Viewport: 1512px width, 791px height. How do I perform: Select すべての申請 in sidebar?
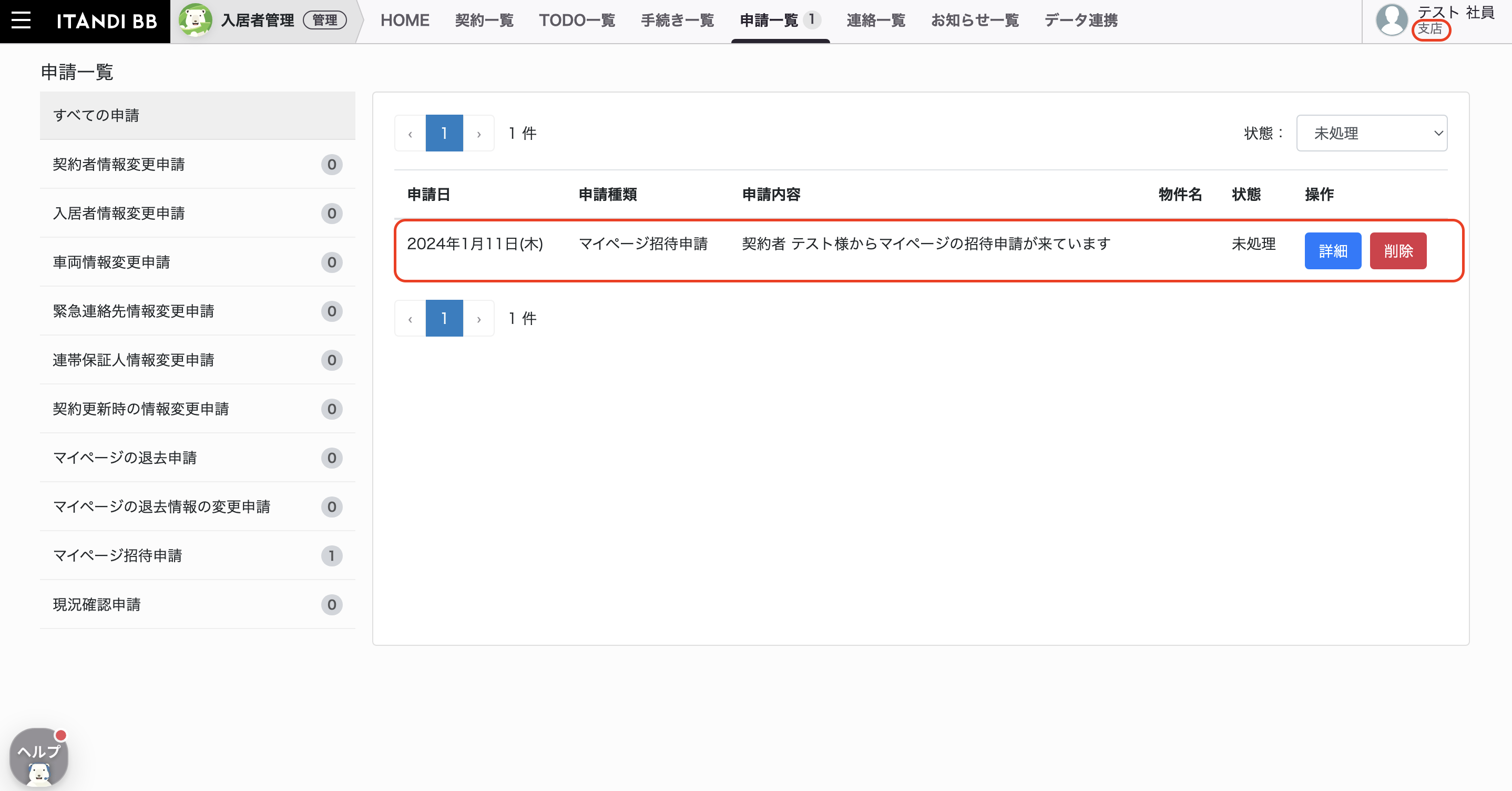click(x=197, y=116)
